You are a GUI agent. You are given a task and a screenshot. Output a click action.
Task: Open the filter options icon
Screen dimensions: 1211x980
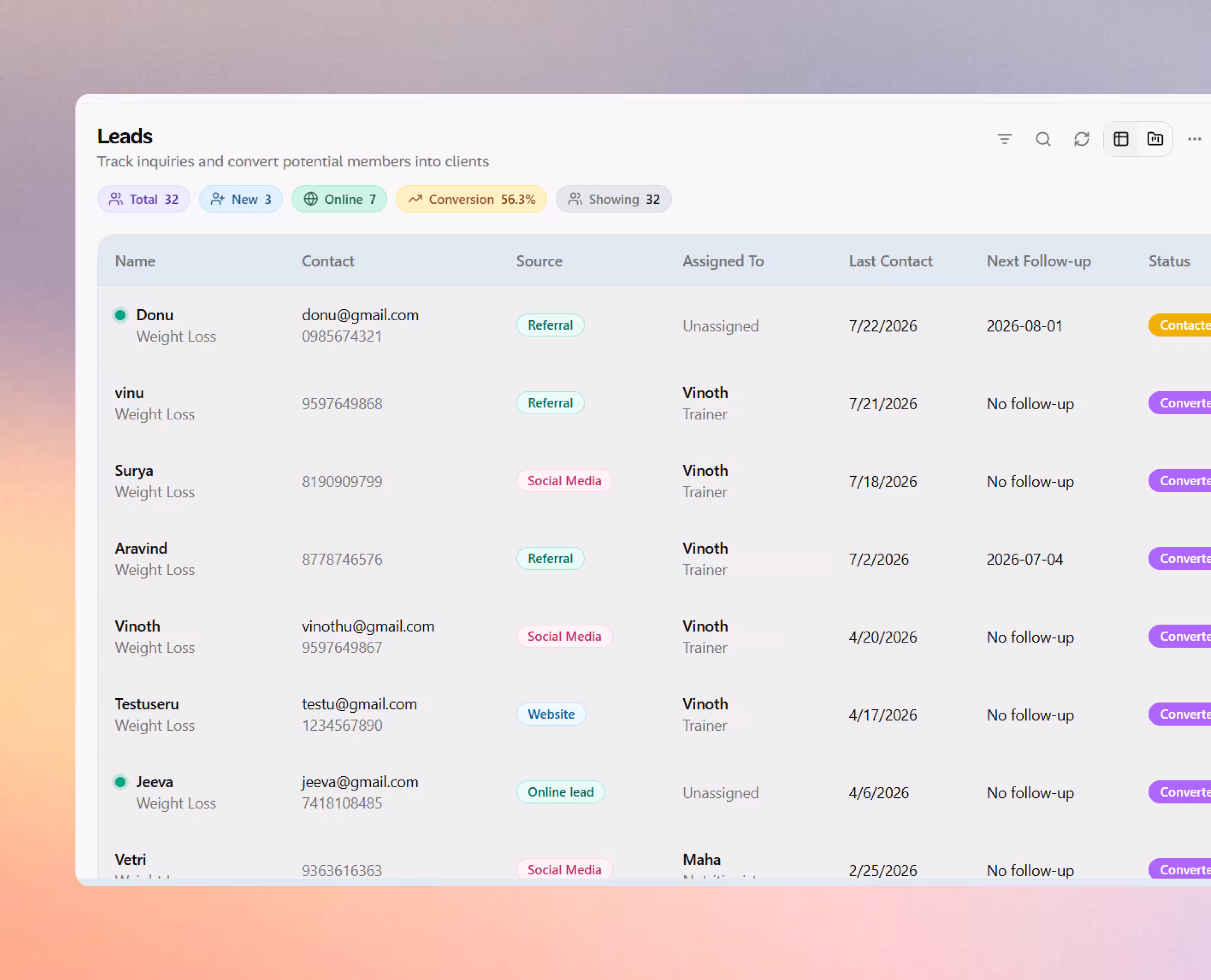pos(1004,139)
